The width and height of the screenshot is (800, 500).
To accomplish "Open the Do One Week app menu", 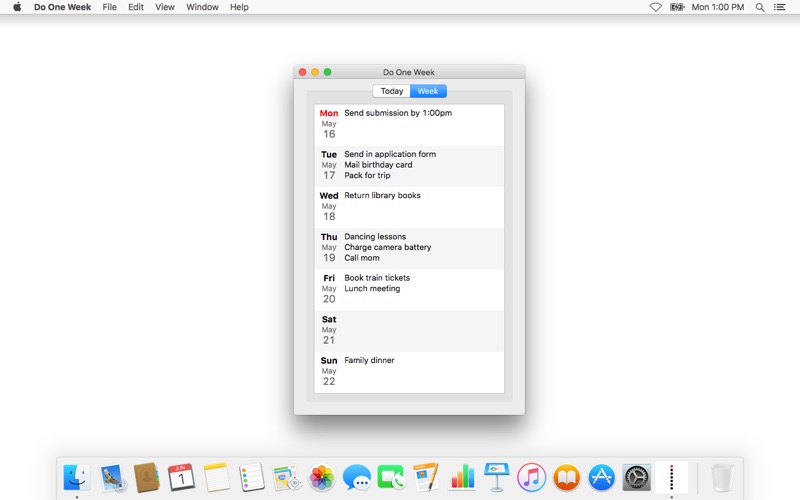I will (62, 7).
